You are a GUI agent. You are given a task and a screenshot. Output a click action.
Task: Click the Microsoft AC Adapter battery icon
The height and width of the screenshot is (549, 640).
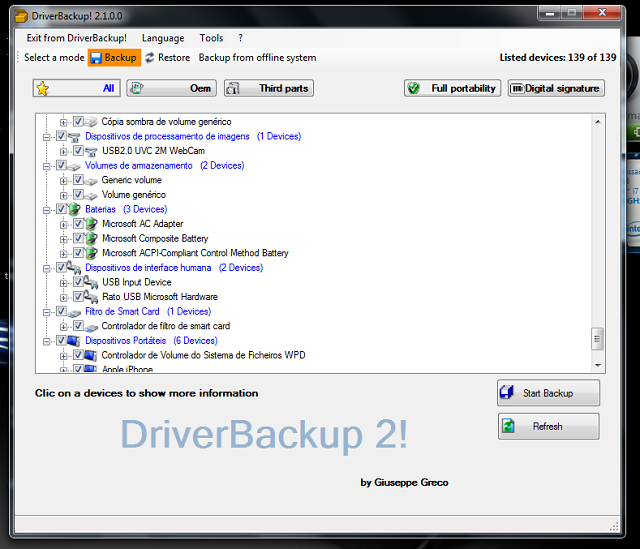[91, 224]
